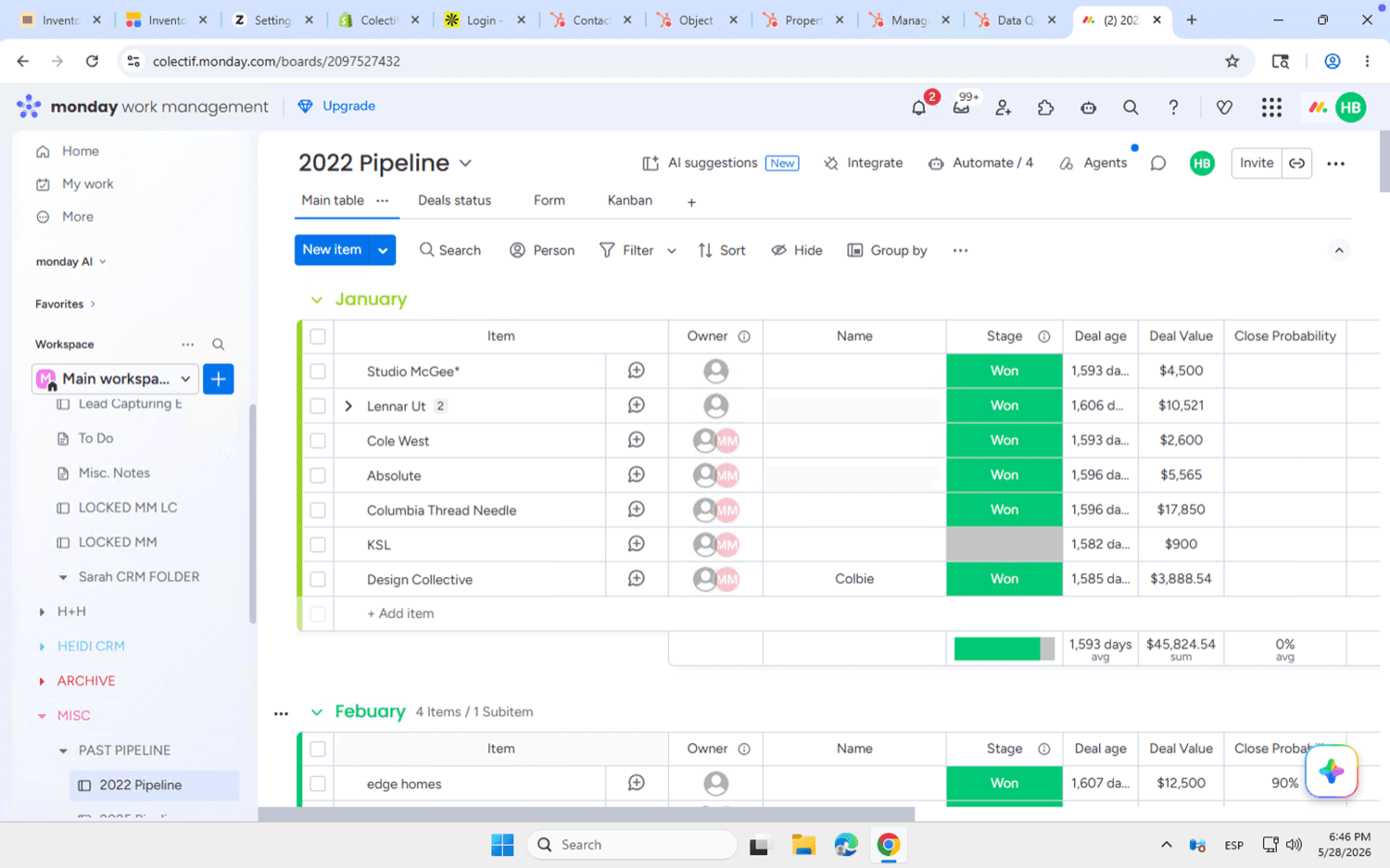Open the apps marketplace puzzle icon
Viewport: 1390px width, 868px height.
1045,107
